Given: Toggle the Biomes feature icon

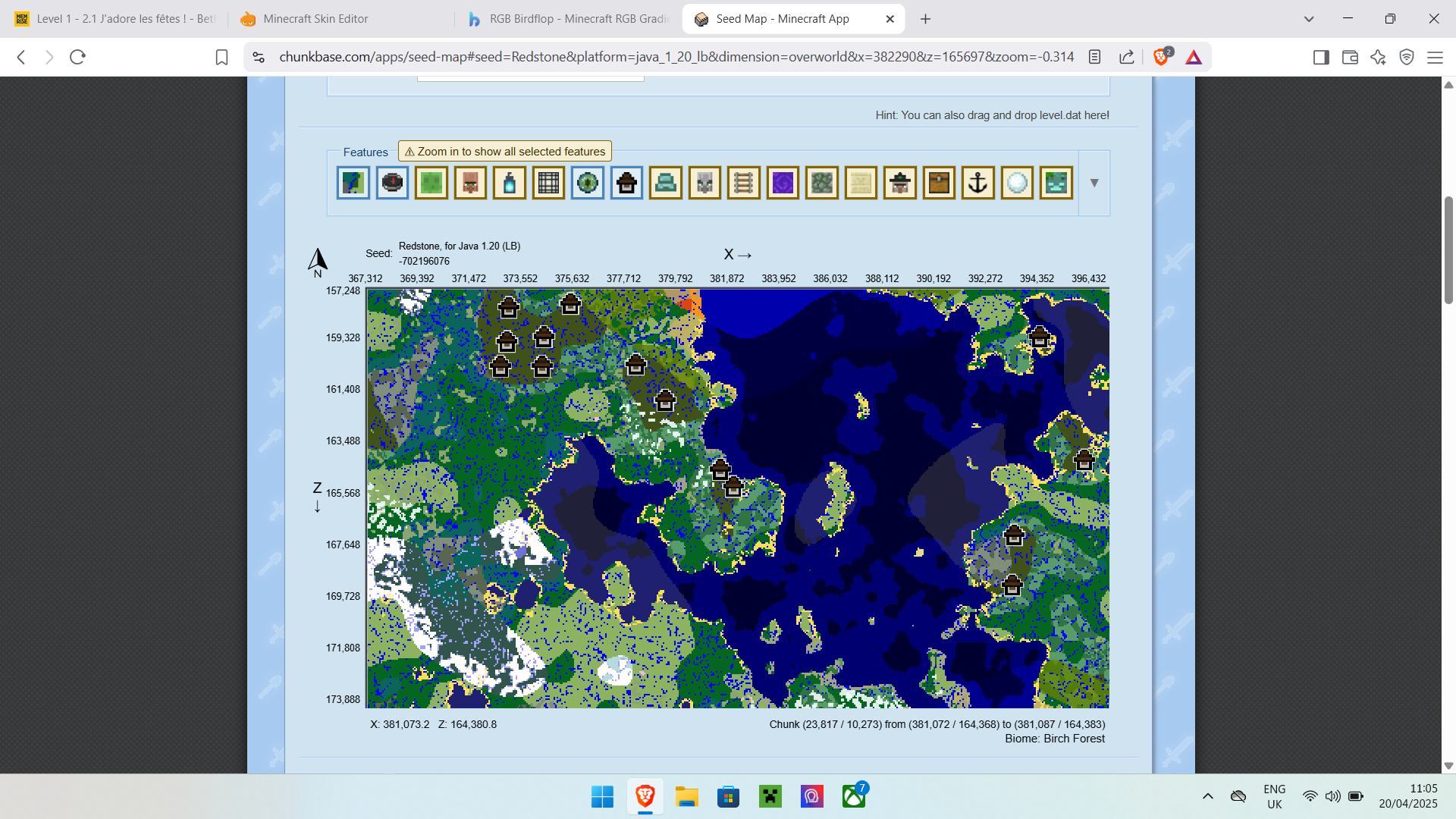Looking at the screenshot, I should (x=353, y=183).
